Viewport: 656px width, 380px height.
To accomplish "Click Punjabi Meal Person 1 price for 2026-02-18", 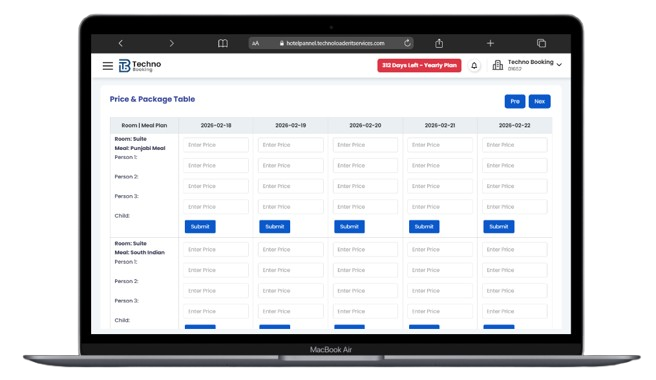I will [216, 145].
